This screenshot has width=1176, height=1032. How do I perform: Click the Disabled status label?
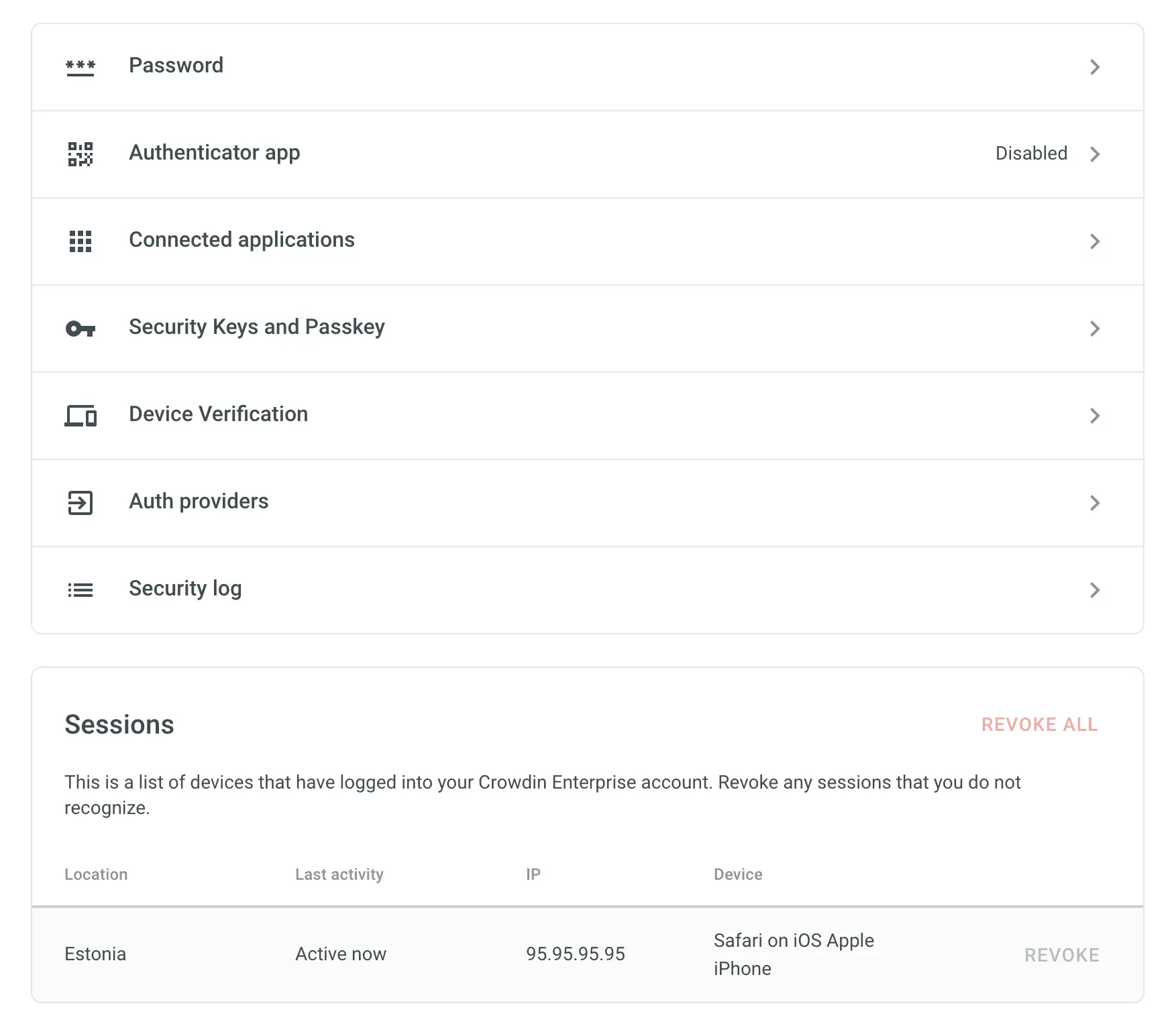(x=1031, y=154)
